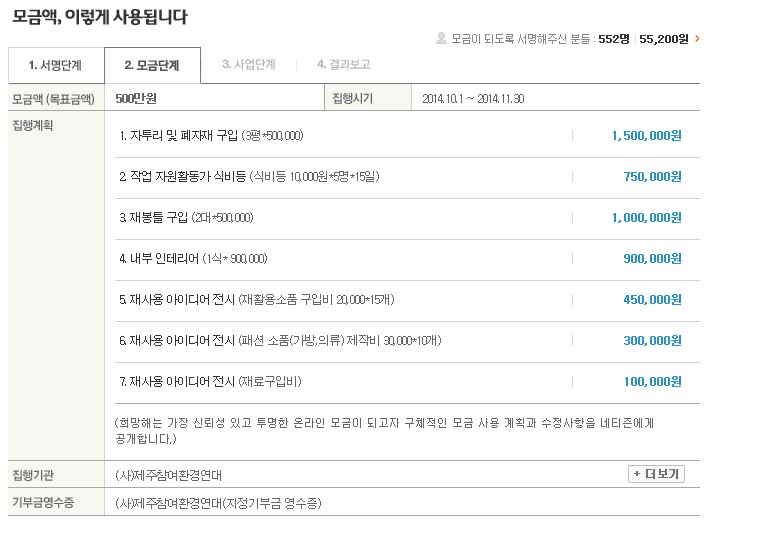Select the amount '450,000원'

click(652, 299)
